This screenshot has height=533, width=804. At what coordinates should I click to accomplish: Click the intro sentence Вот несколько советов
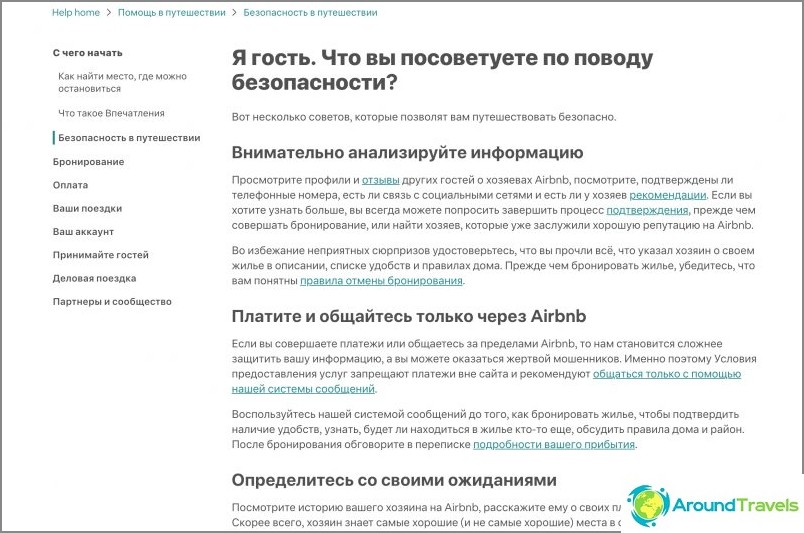[x=424, y=117]
